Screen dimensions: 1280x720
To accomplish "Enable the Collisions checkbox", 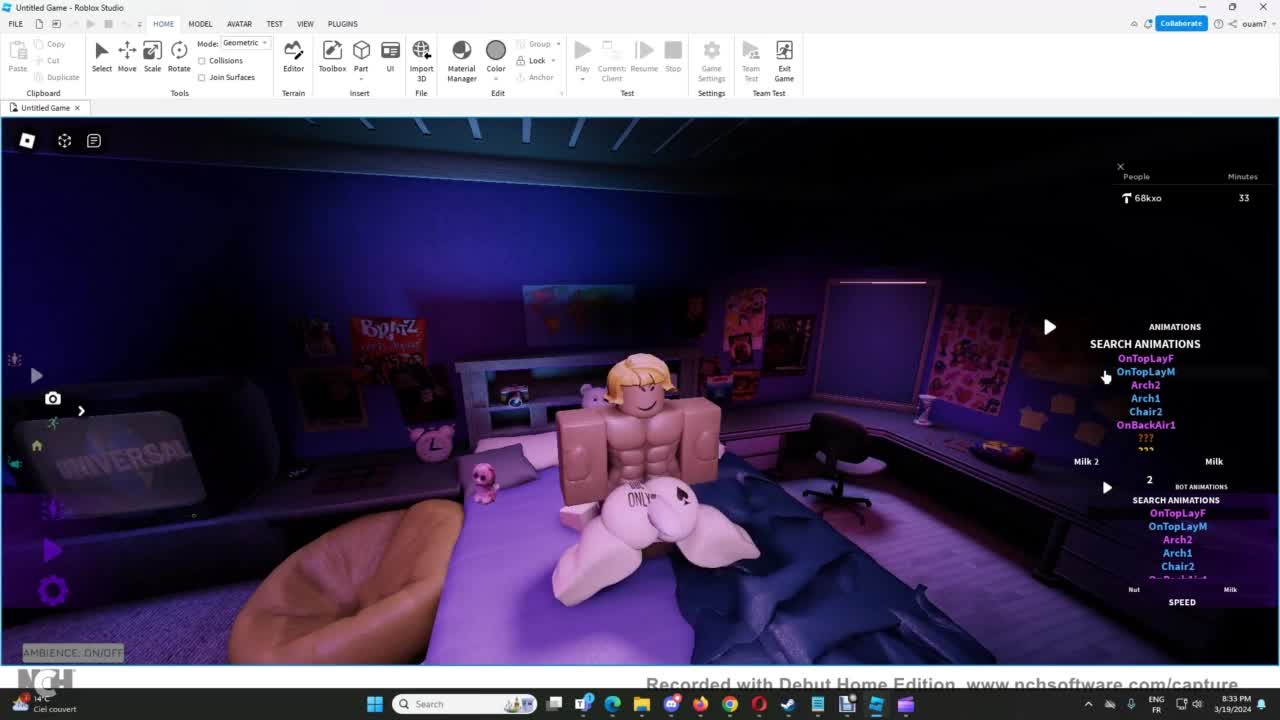I will (x=203, y=61).
